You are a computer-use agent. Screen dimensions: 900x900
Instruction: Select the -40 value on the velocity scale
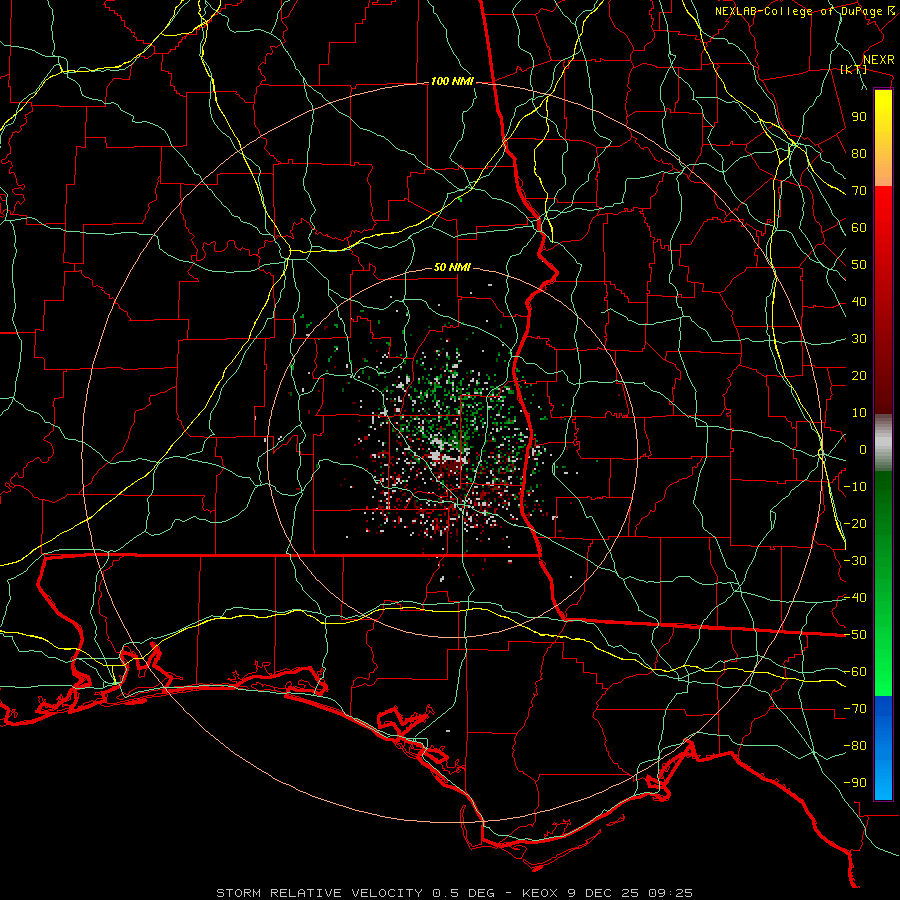pyautogui.click(x=855, y=598)
